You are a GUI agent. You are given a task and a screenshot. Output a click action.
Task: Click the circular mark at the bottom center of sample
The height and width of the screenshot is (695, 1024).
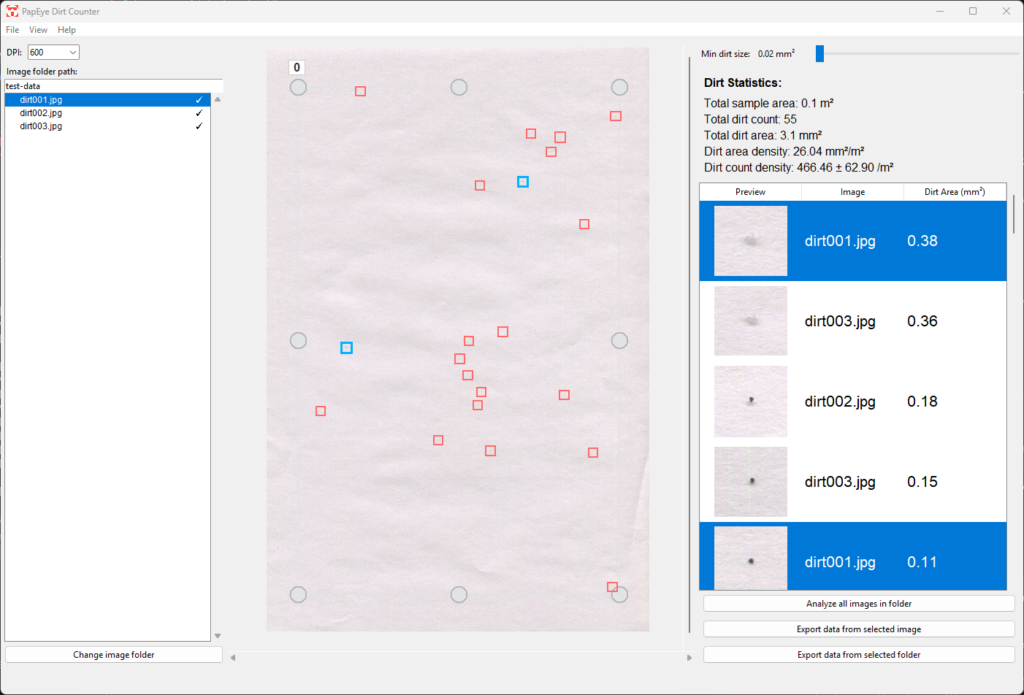pos(458,594)
